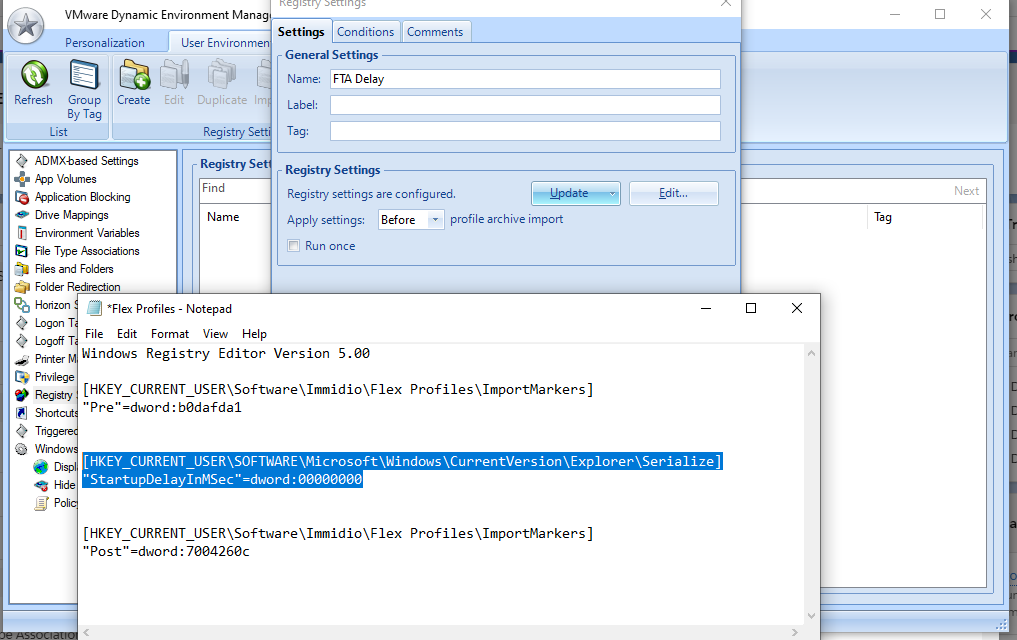The image size is (1017, 640).
Task: Click the Refresh icon in the ribbon
Action: coord(34,75)
